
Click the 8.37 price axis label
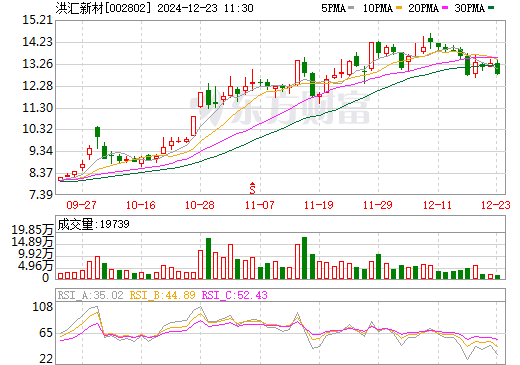(41, 173)
